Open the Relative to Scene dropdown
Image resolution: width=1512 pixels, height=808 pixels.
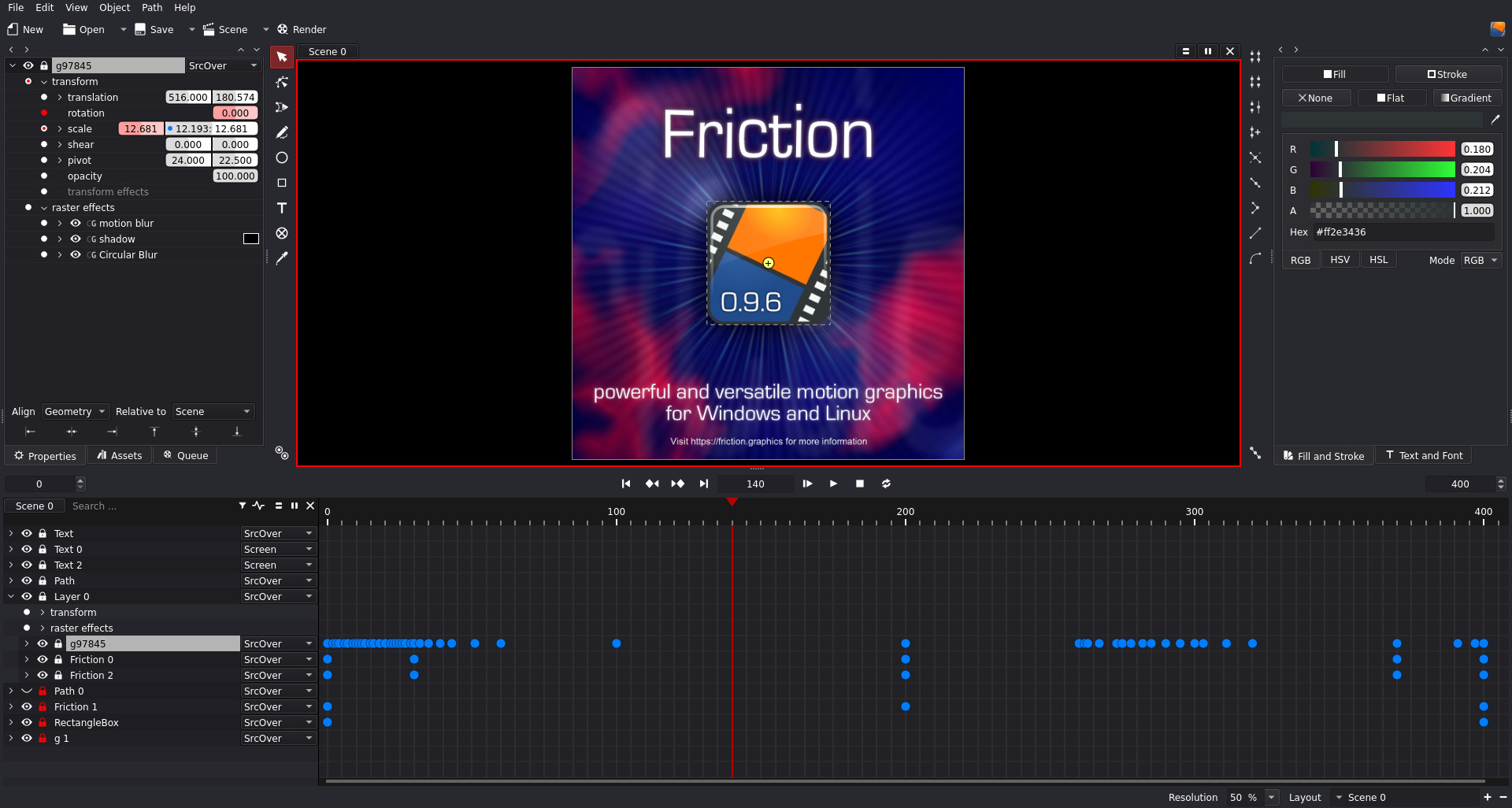(x=212, y=411)
